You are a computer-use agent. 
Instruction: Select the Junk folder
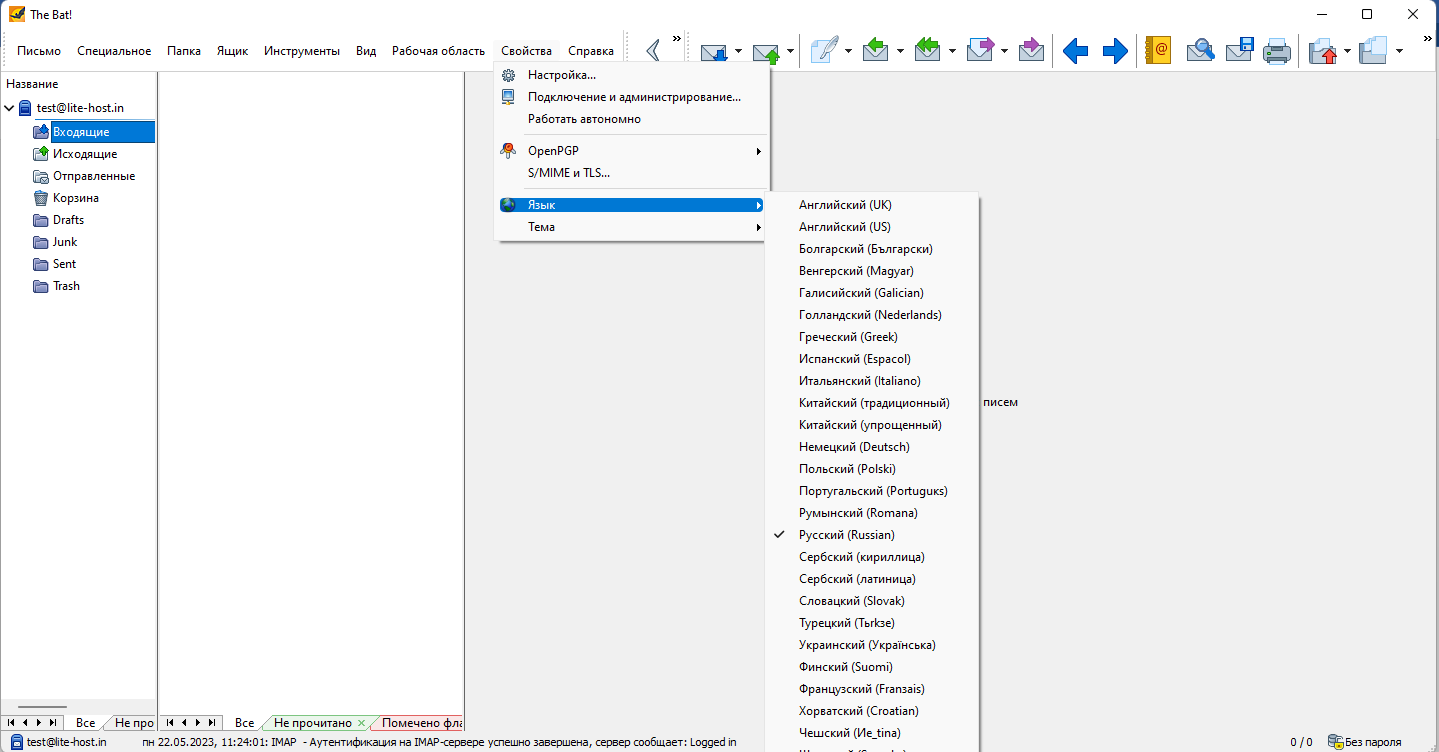coord(65,242)
